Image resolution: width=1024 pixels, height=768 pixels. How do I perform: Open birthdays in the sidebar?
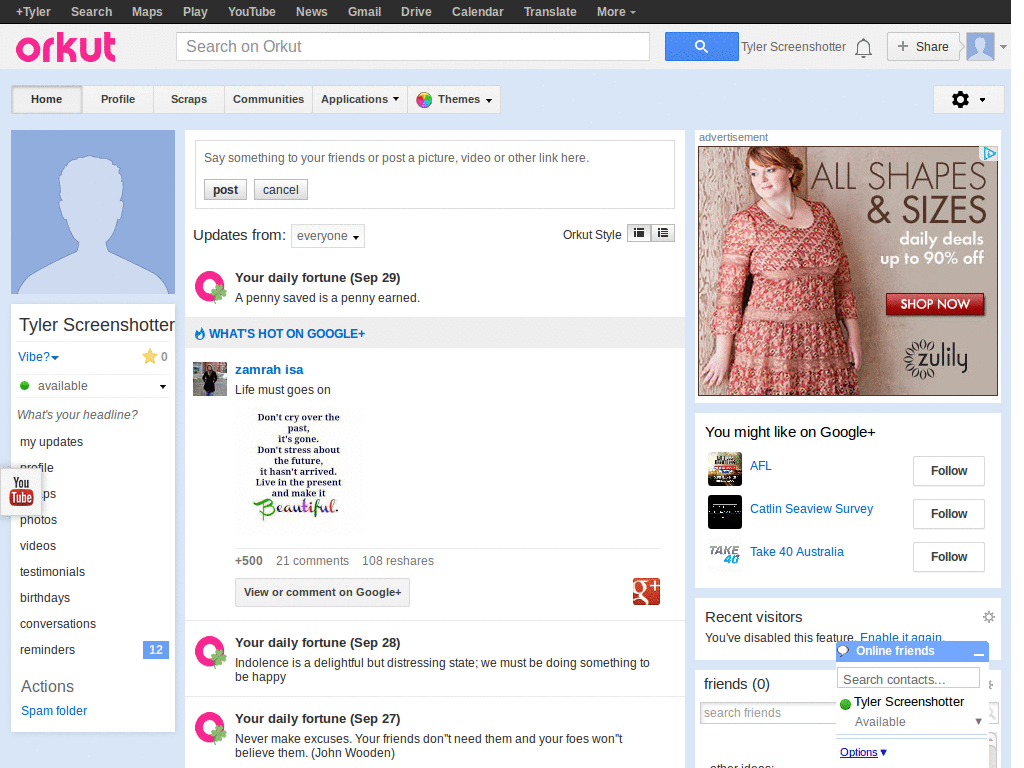[44, 598]
